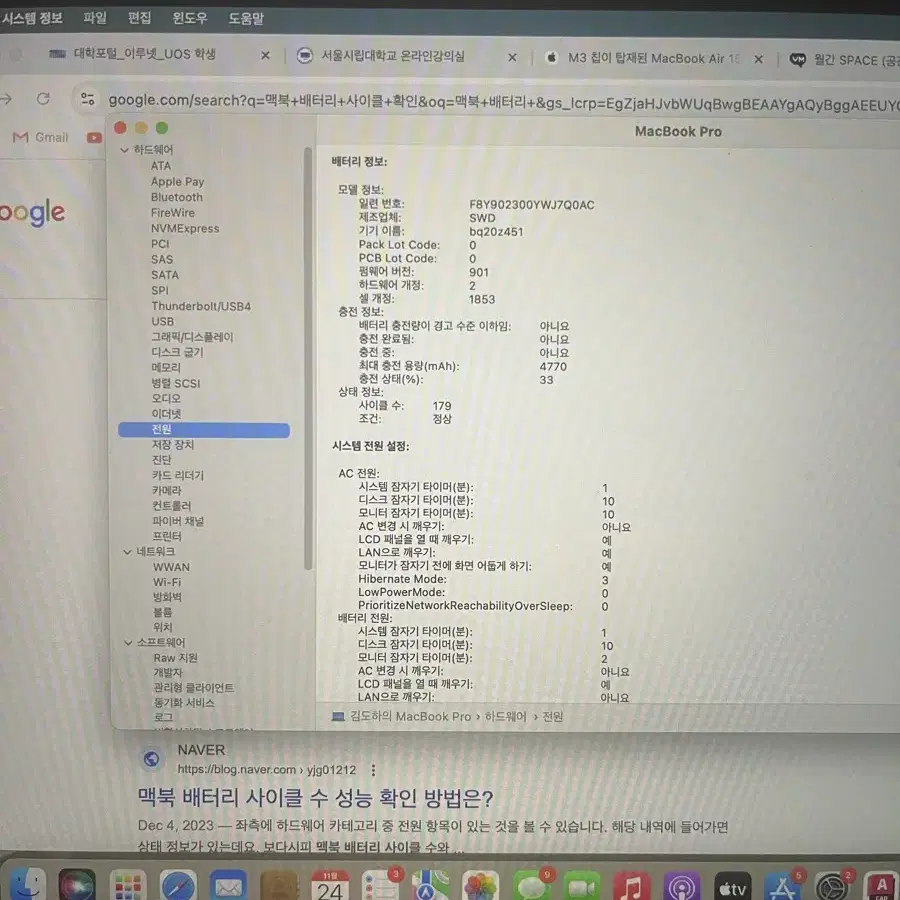Screen dimensions: 900x900
Task: View site information beside the Chrome address
Action: click(88, 99)
